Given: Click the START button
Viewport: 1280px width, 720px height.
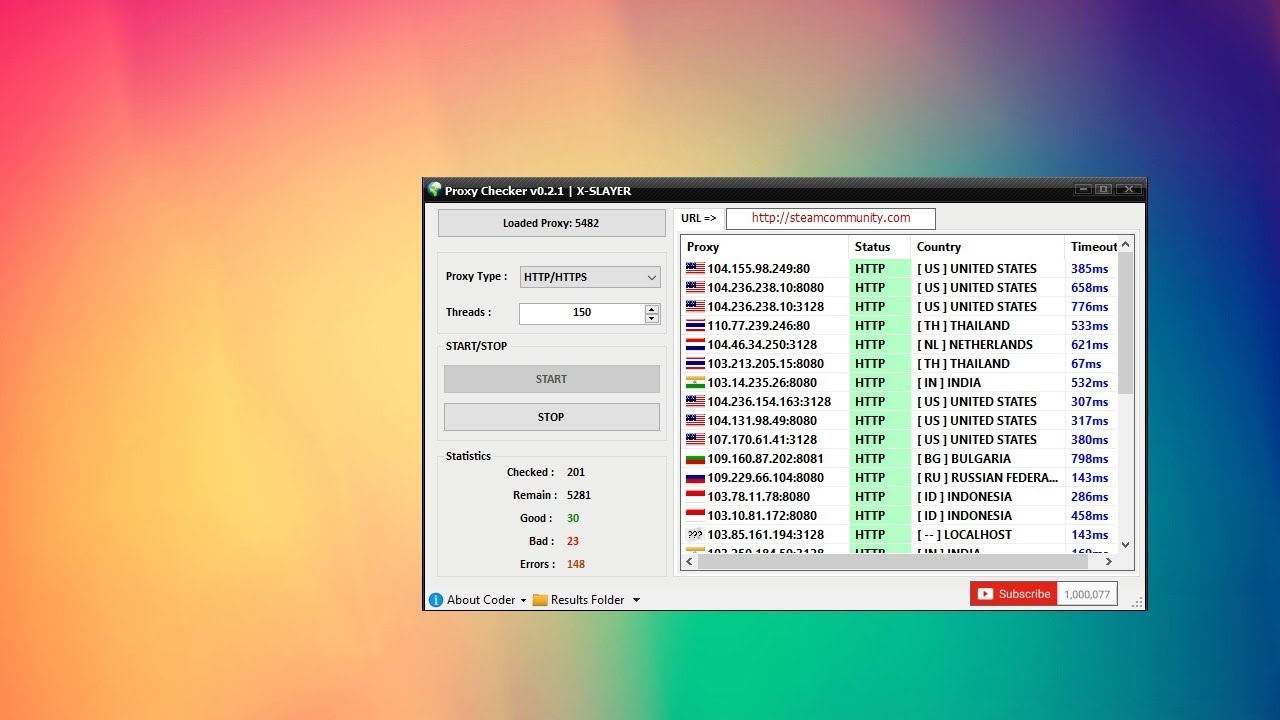Looking at the screenshot, I should (551, 379).
